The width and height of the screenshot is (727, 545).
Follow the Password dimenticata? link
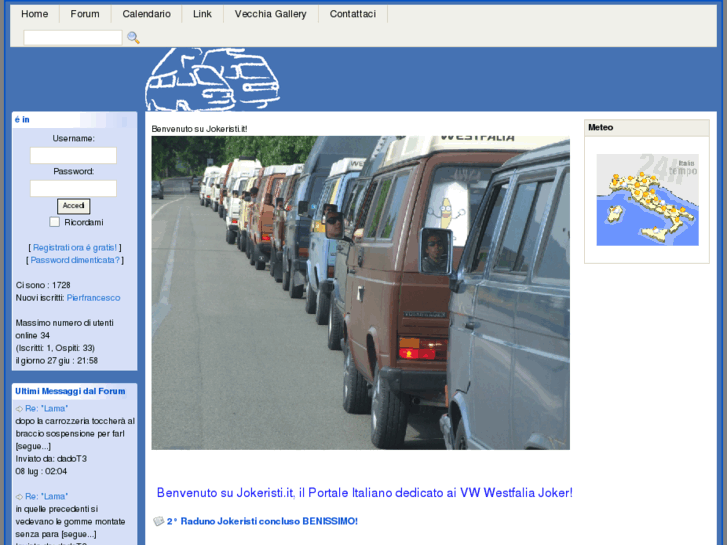[x=75, y=260]
